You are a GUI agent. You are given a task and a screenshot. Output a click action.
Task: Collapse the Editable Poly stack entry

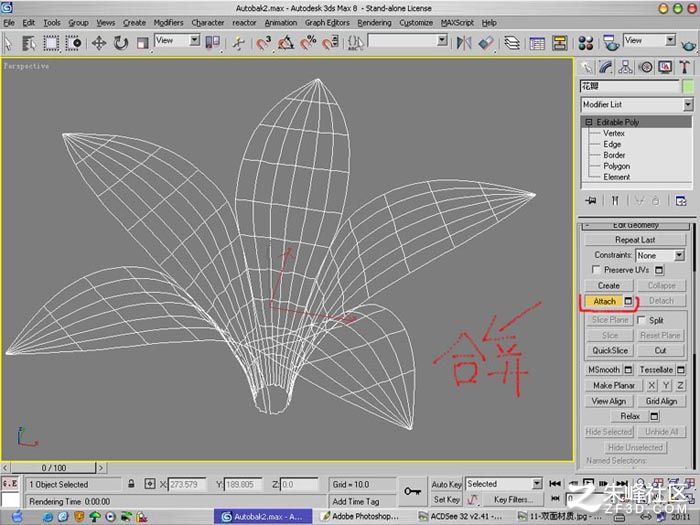pos(588,122)
